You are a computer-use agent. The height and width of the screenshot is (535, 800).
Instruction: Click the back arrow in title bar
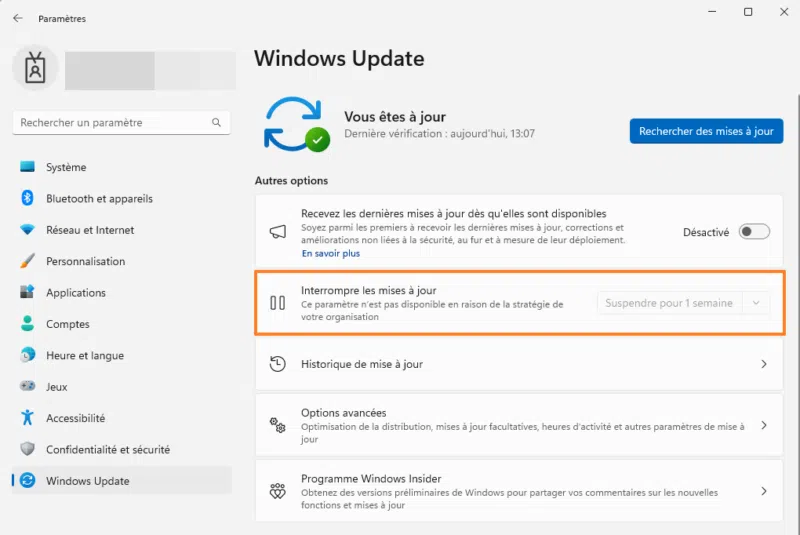pyautogui.click(x=18, y=18)
